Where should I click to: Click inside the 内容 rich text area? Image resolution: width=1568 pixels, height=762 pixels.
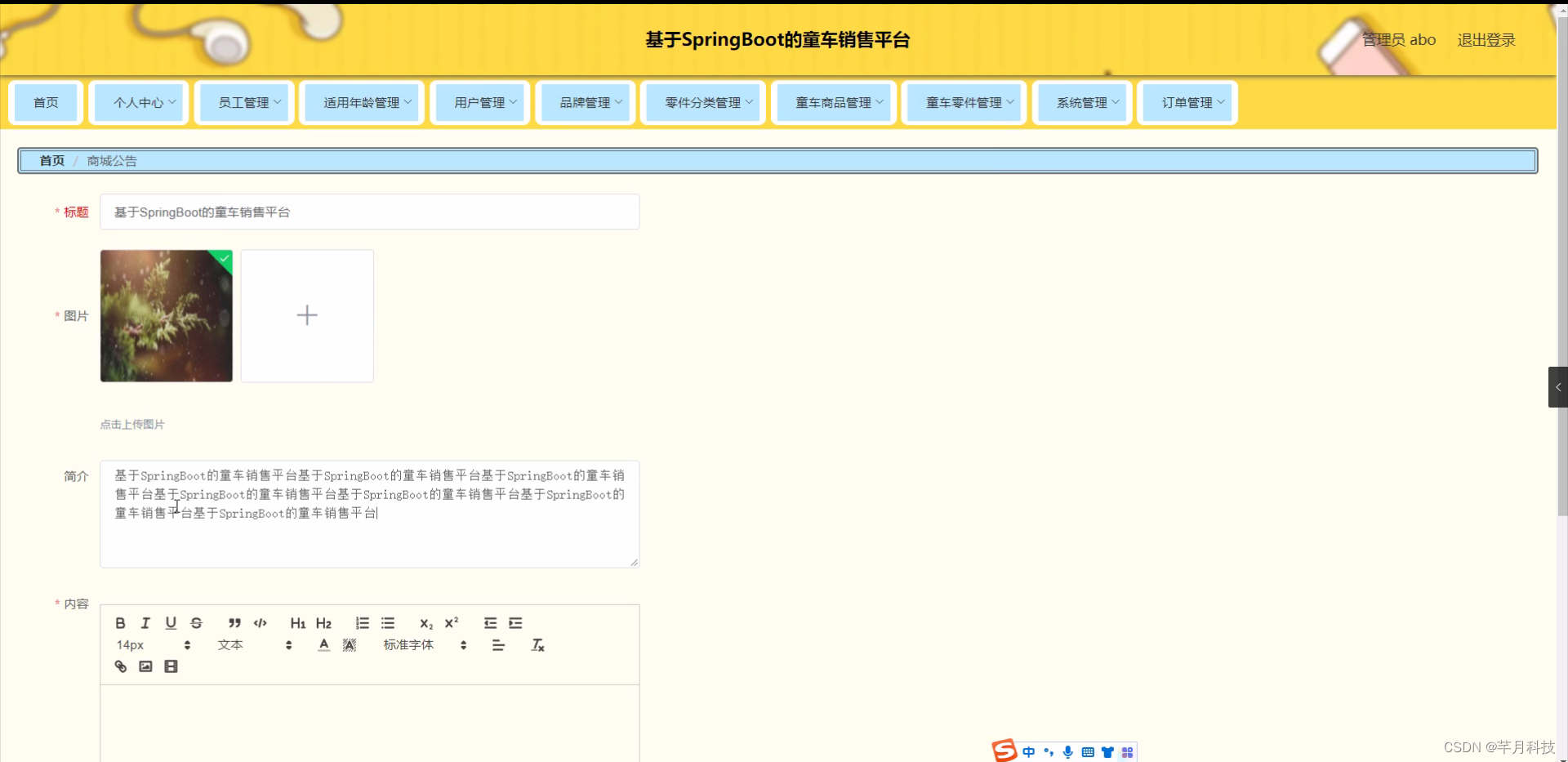pos(370,724)
